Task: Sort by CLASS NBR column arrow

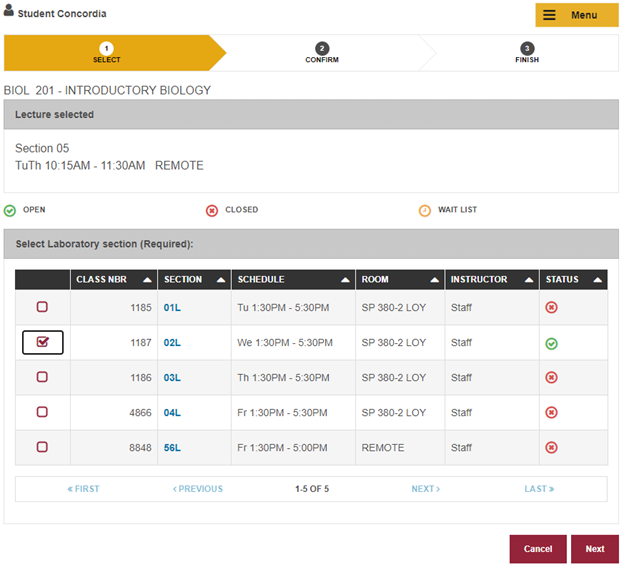Action: [147, 280]
